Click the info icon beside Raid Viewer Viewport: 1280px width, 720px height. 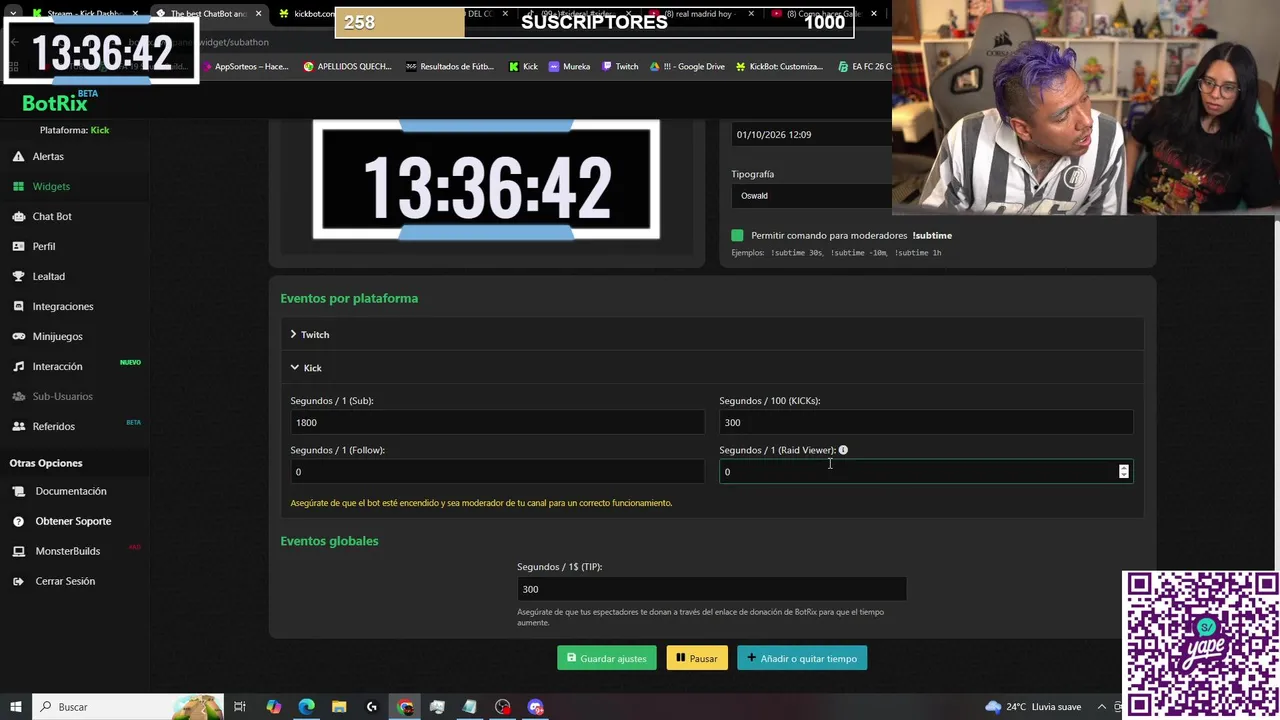[x=843, y=450]
